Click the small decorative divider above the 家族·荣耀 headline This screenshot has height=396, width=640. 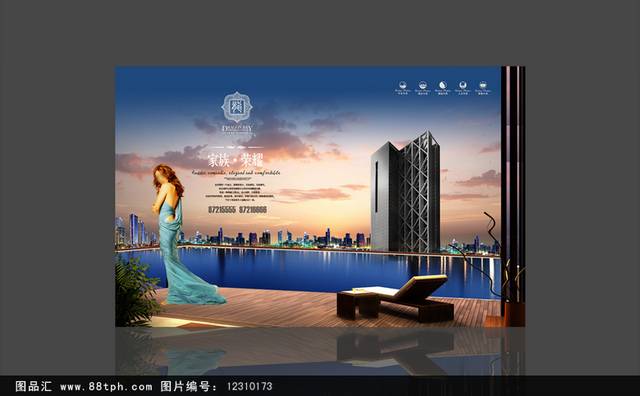pos(236,147)
